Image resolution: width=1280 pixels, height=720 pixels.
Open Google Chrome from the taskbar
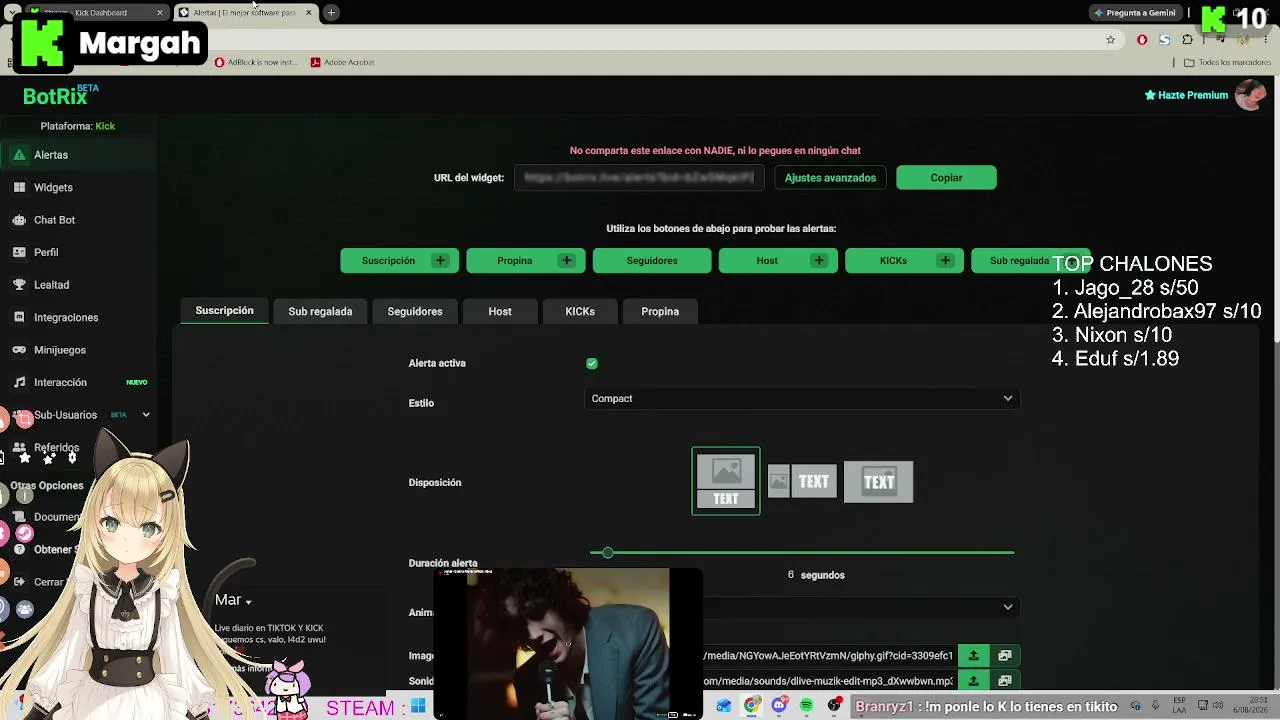(x=752, y=706)
